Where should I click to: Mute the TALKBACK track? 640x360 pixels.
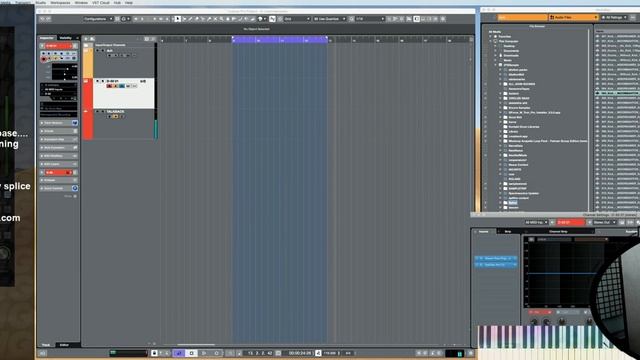[x=98, y=111]
